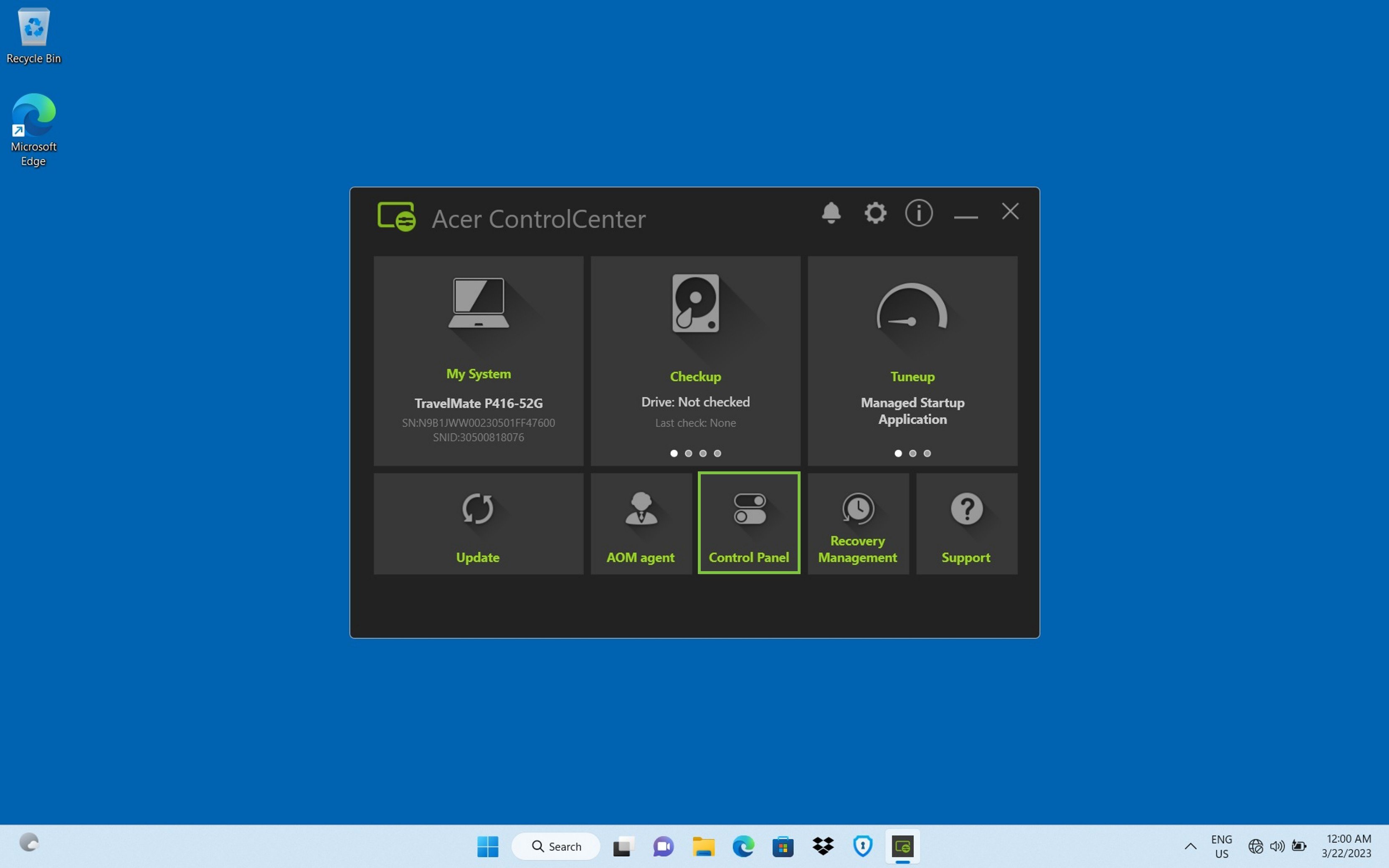The image size is (1389, 868).
Task: Expand the hidden system tray icons chevron
Action: (1190, 846)
